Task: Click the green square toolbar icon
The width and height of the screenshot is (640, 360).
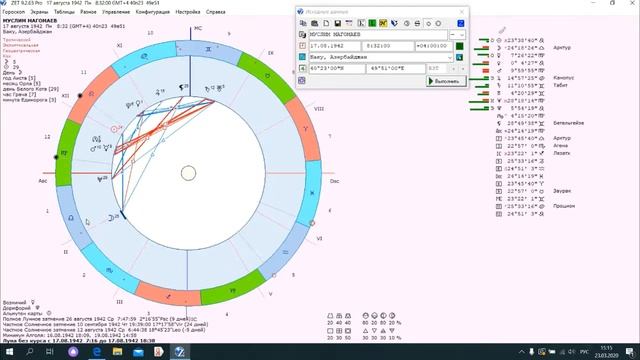Action: pos(372,24)
